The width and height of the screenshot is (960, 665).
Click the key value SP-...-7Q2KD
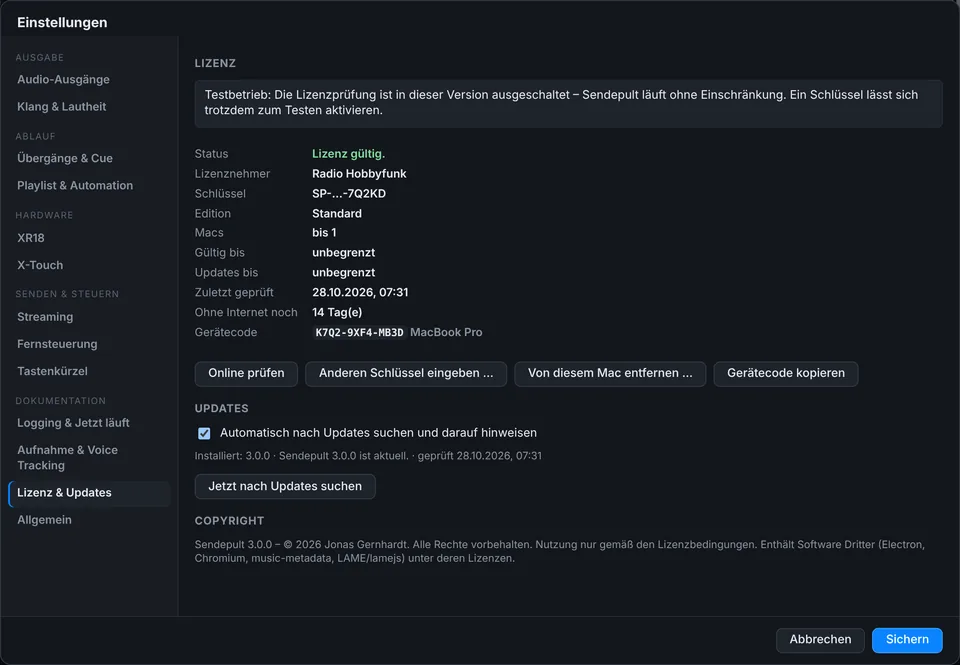coord(349,193)
